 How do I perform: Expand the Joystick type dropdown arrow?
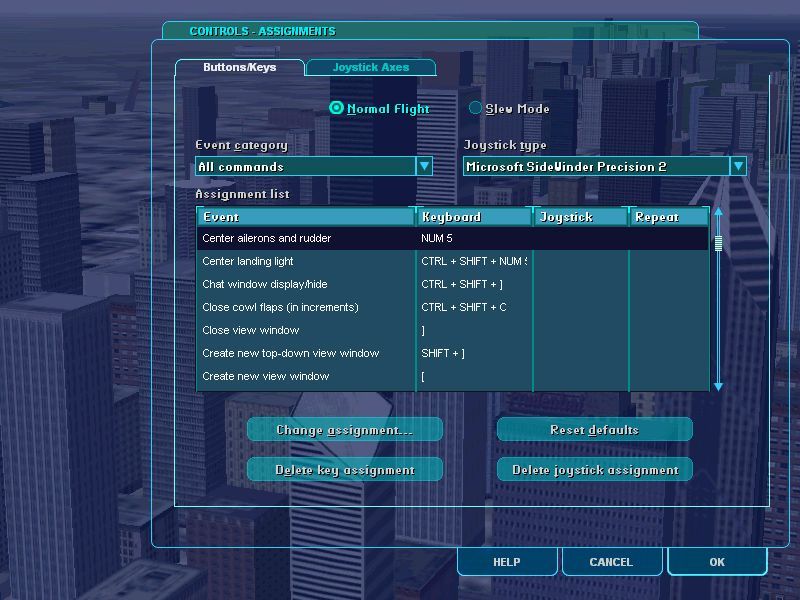coord(738,166)
